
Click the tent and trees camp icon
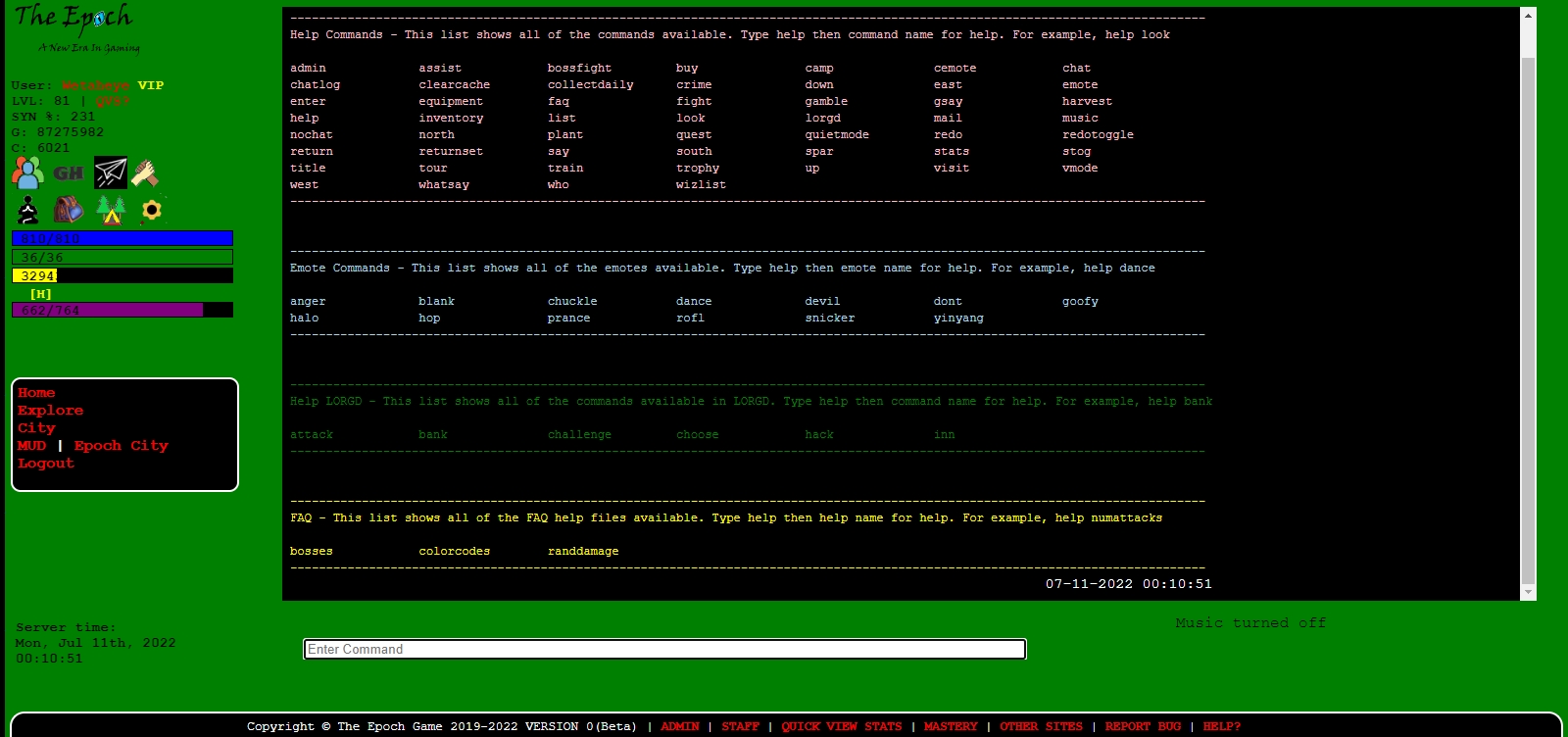pyautogui.click(x=111, y=210)
